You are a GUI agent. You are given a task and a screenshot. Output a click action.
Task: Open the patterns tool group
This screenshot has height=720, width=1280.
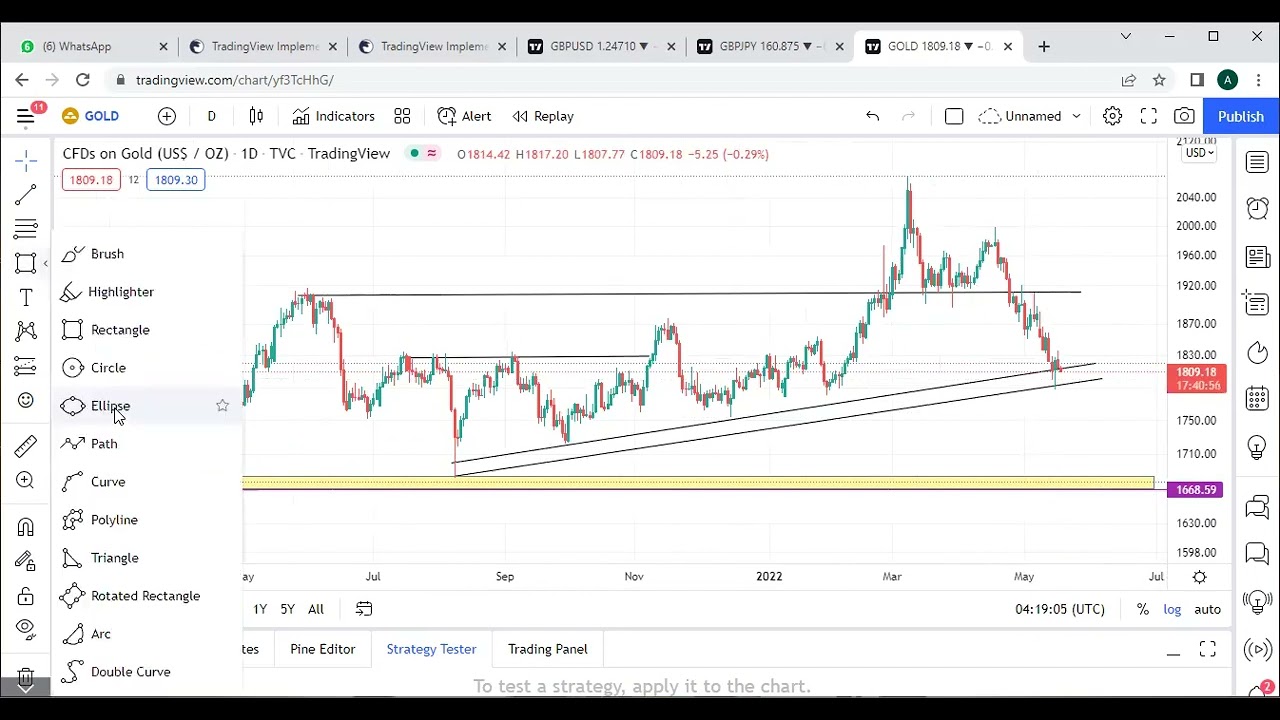point(26,331)
